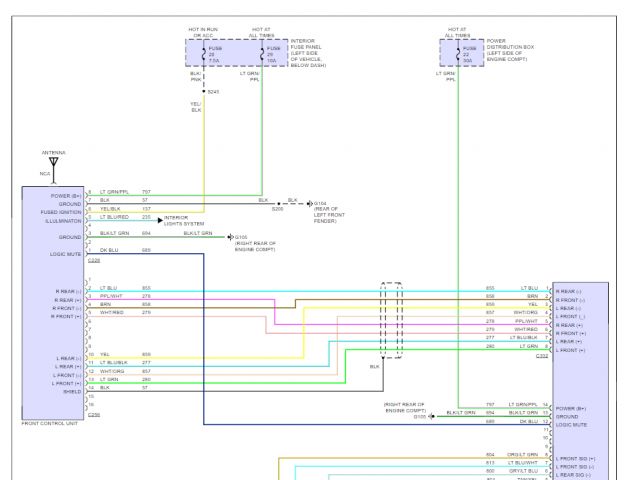Click Fuse 29 10A in interior fuse panel
This screenshot has height=480, width=640.
click(266, 53)
